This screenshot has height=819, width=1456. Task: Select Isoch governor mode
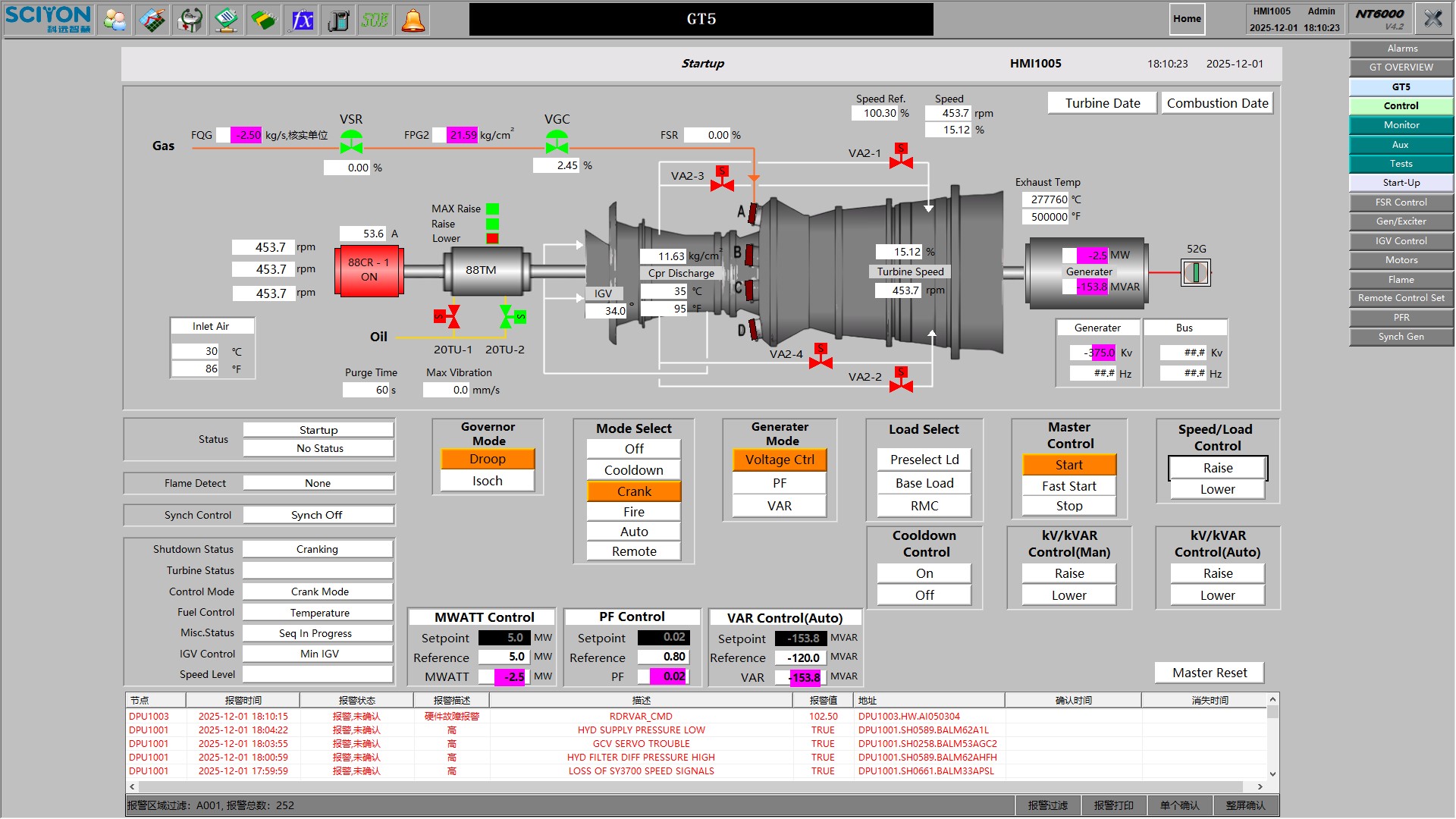[488, 481]
